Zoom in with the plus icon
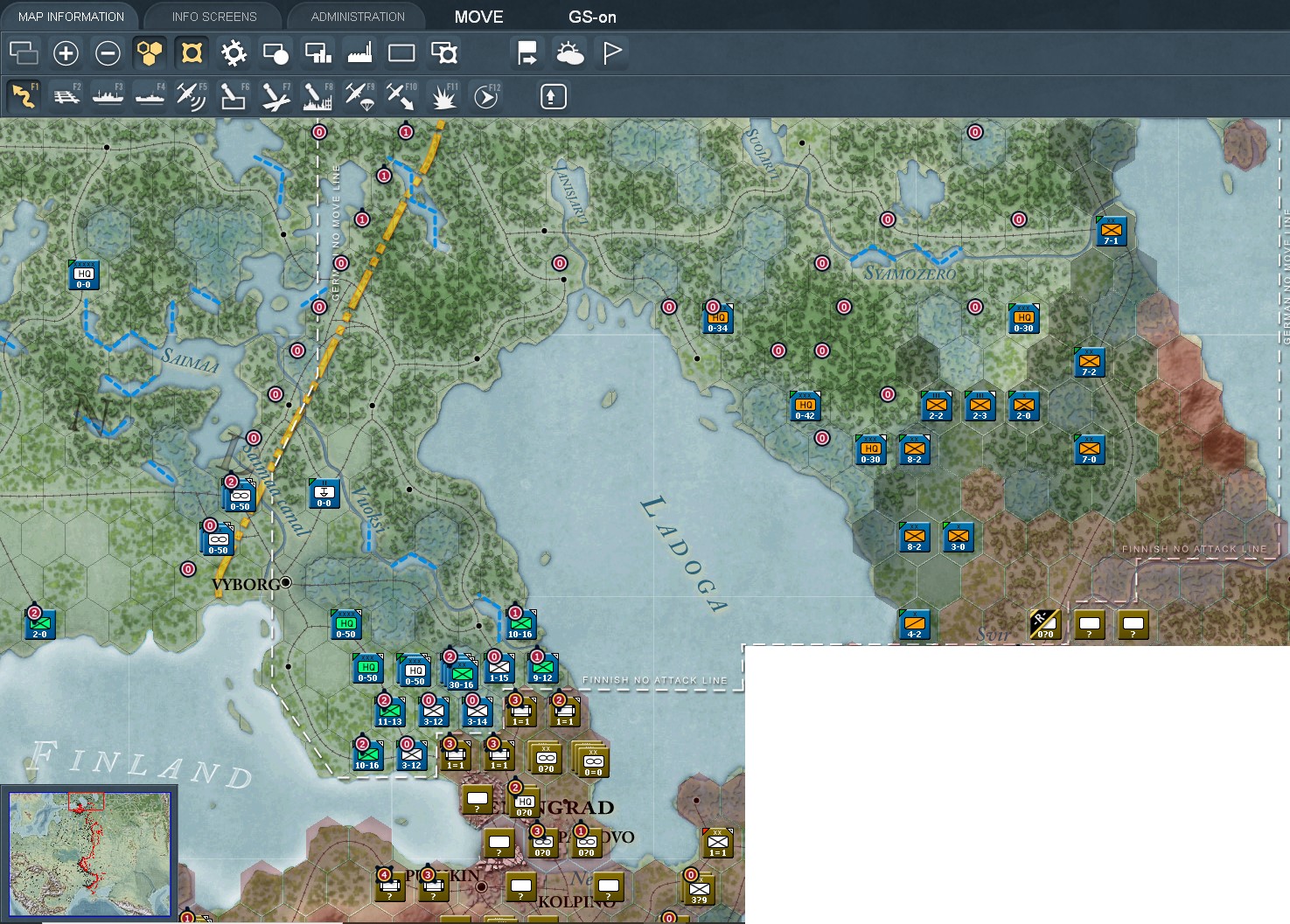This screenshot has height=924, width=1290. 66,53
